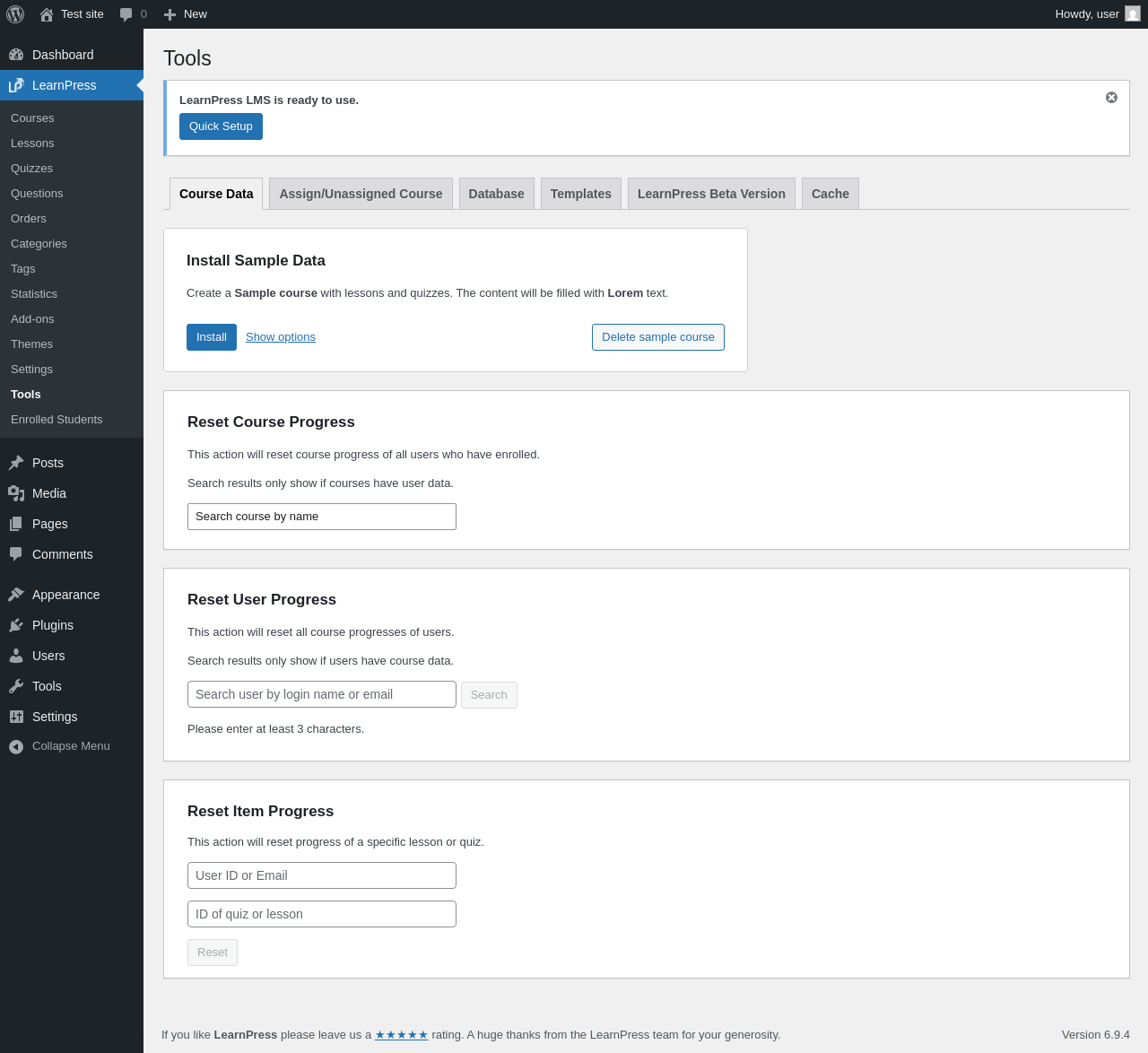Click the LearnPress LP logo icon
Viewport: 1148px width, 1053px height.
click(x=16, y=85)
